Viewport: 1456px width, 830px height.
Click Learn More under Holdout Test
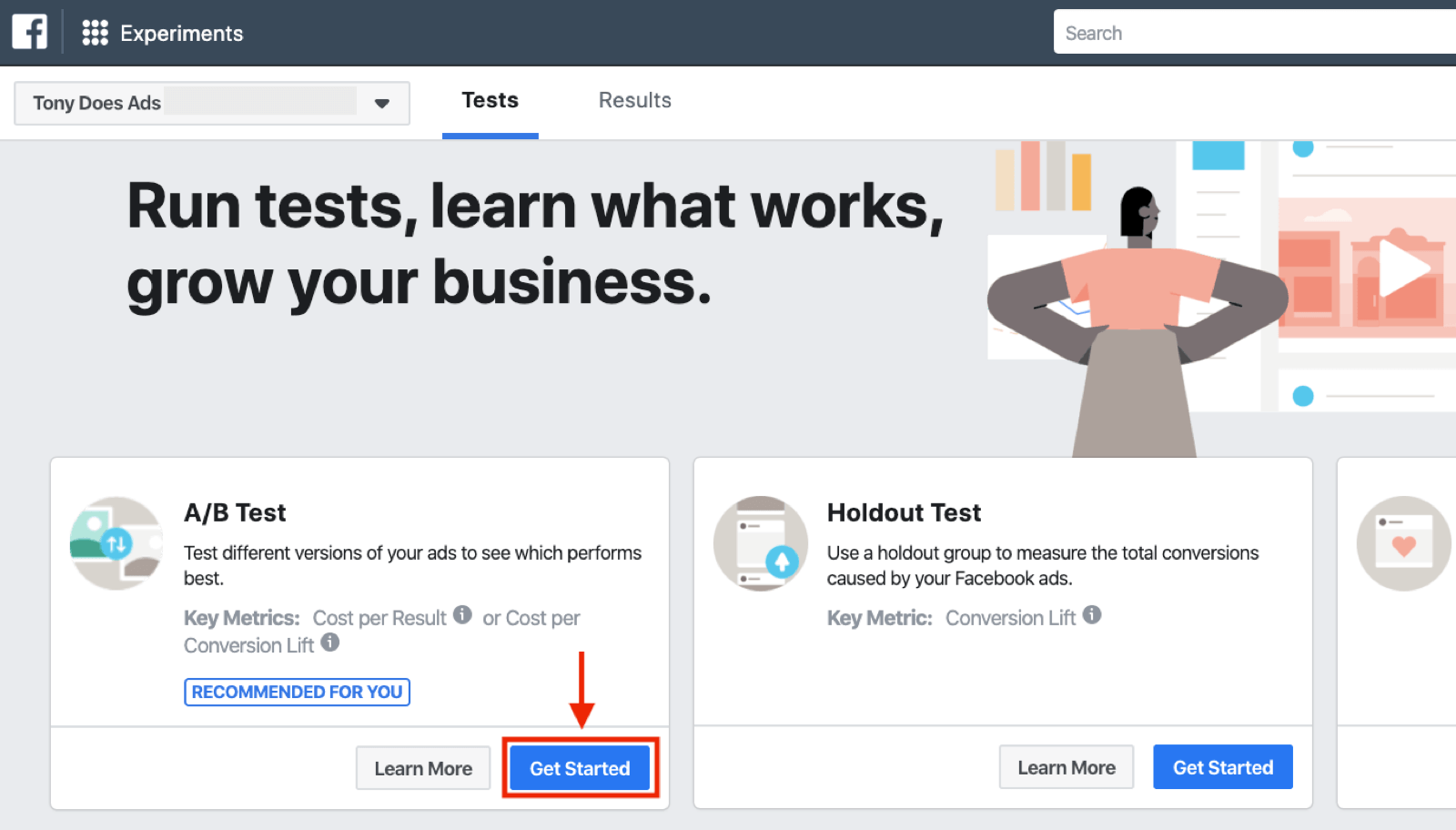tap(1066, 766)
